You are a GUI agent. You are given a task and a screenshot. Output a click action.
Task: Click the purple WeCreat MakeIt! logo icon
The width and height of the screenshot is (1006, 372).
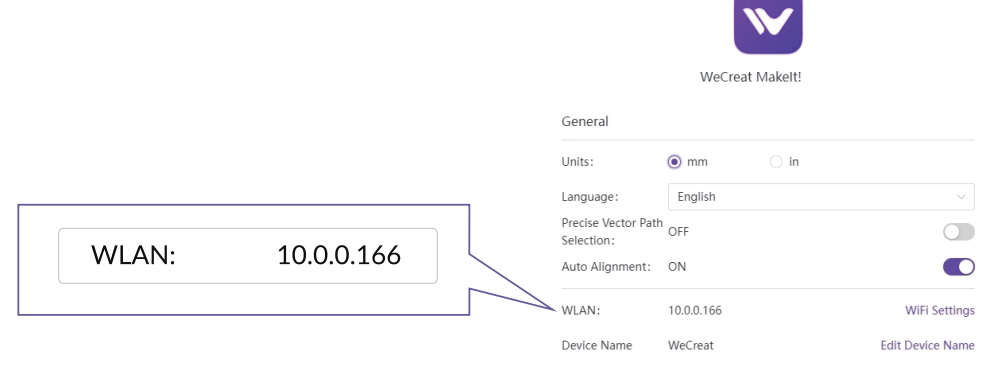click(x=768, y=26)
